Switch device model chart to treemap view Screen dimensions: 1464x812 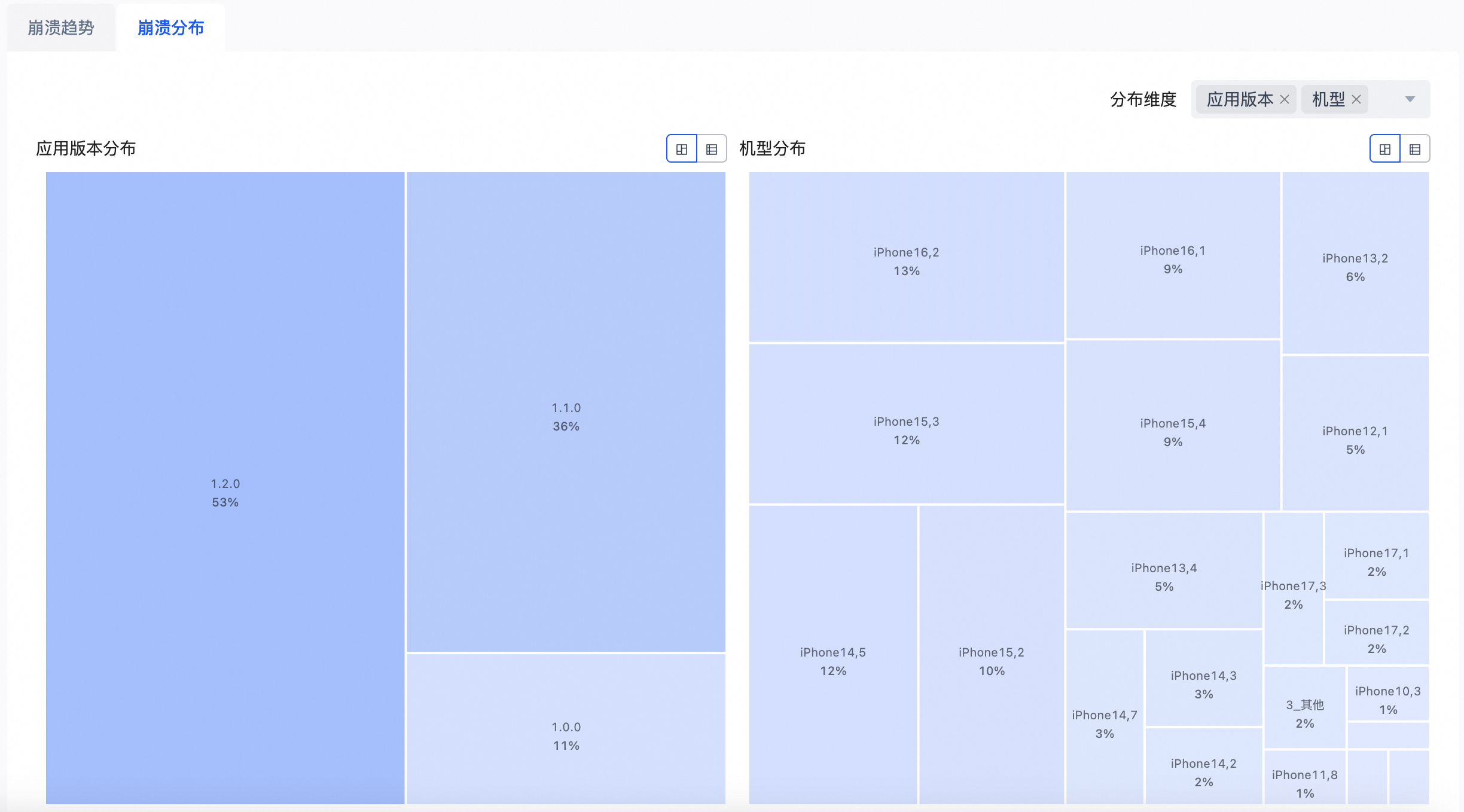pyautogui.click(x=1385, y=149)
